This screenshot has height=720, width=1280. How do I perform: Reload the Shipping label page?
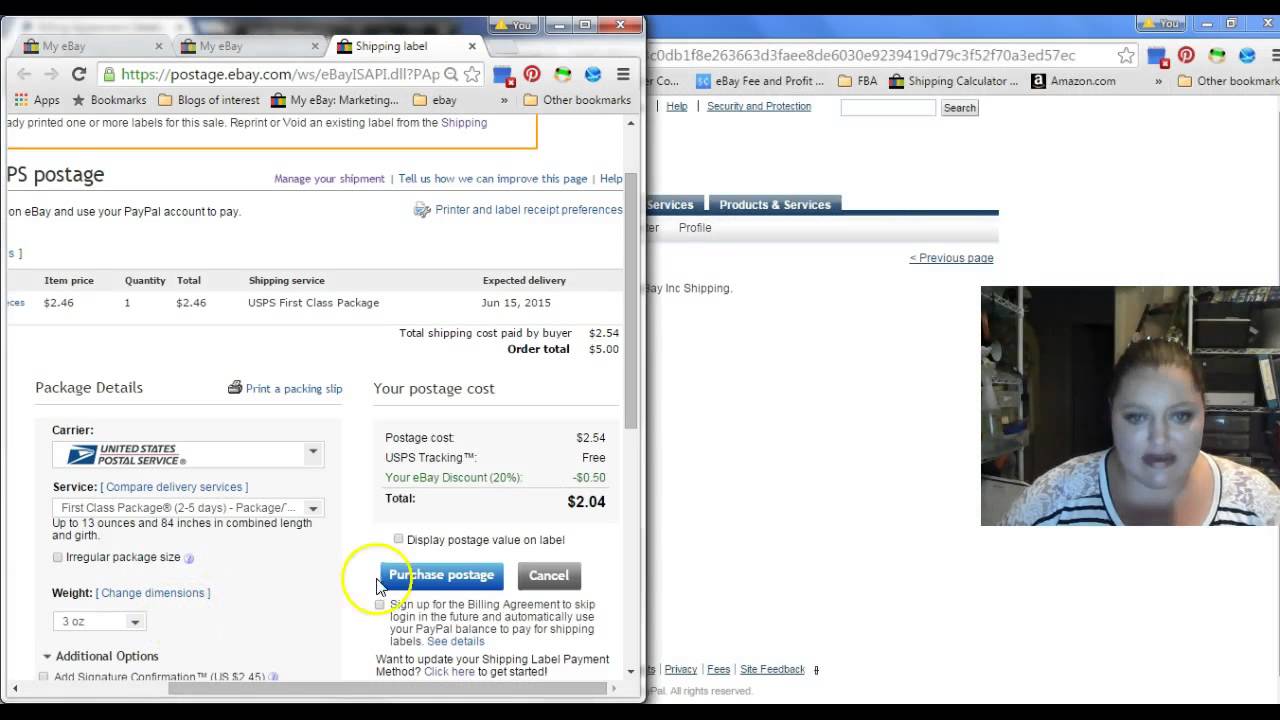pos(79,74)
